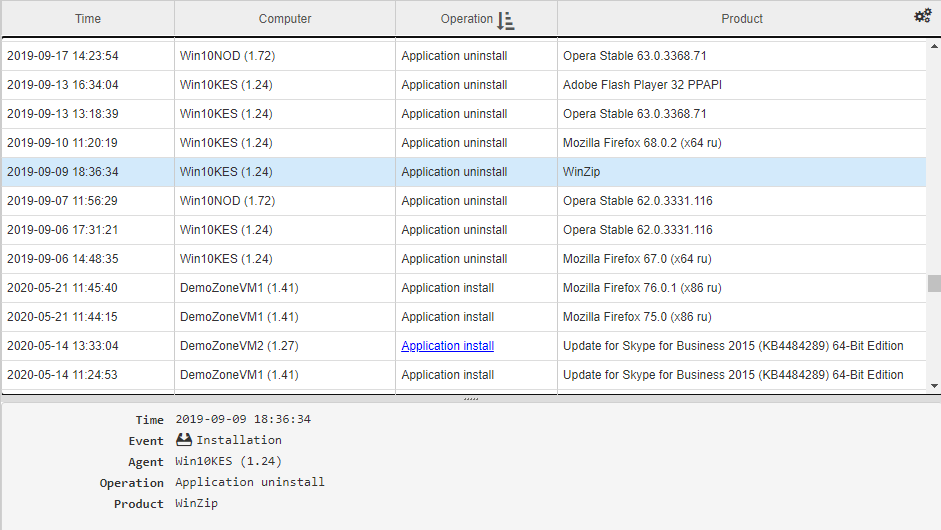Click the Agent value Win10KES in details panel
The width and height of the screenshot is (941, 530).
click(x=228, y=461)
